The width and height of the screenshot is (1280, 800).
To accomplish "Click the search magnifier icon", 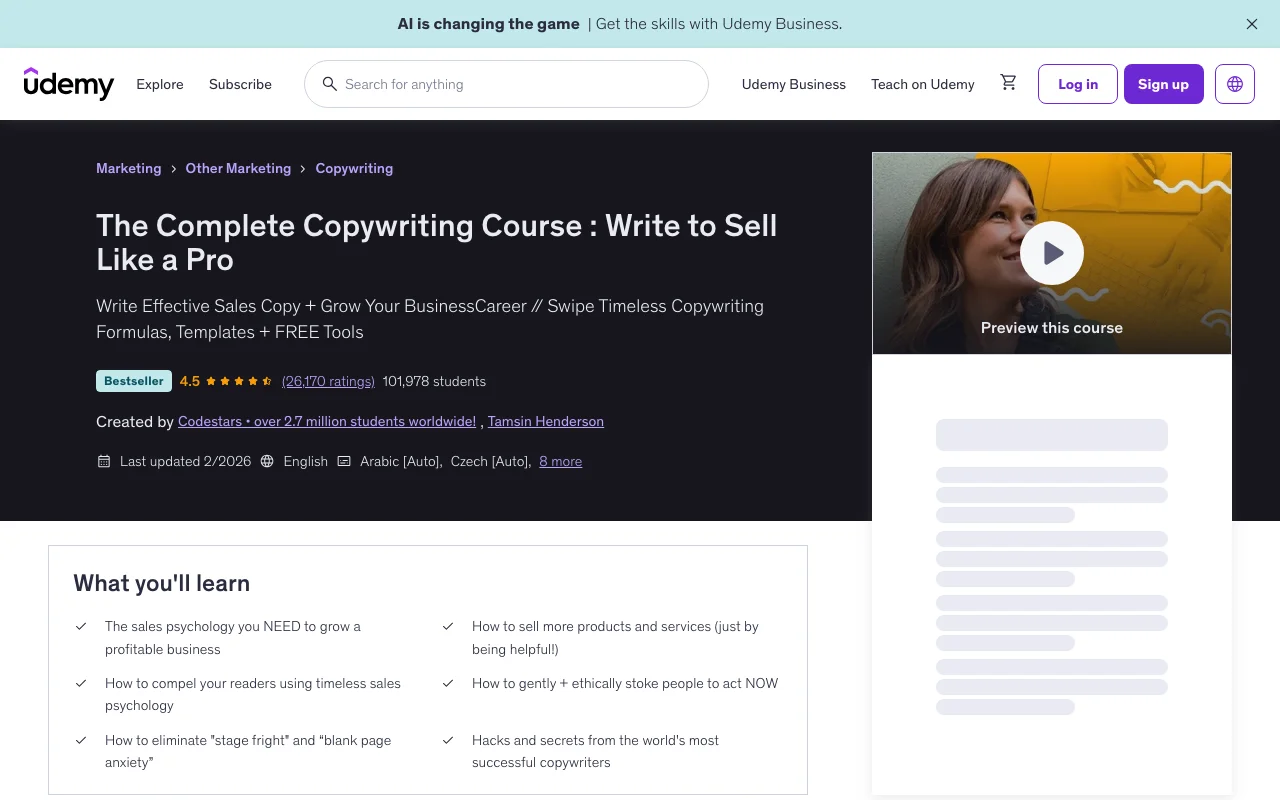I will [x=329, y=84].
